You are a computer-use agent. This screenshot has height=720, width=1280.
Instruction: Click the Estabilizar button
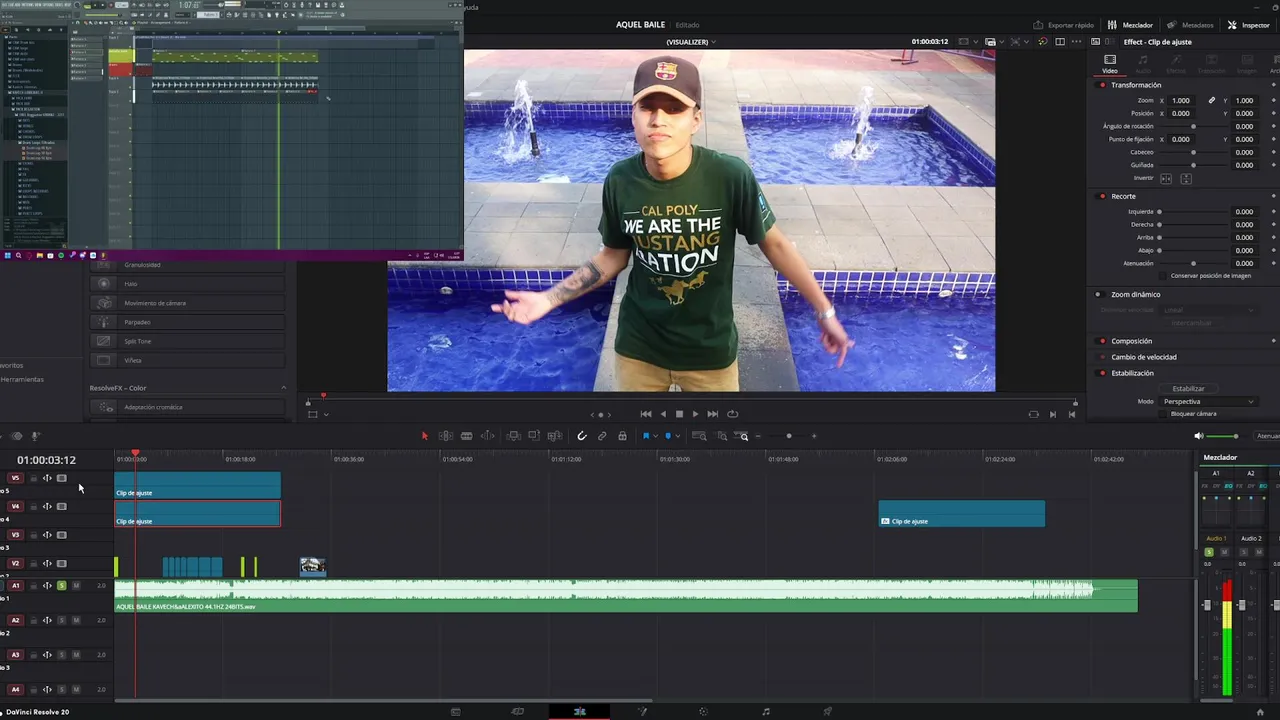point(1188,389)
